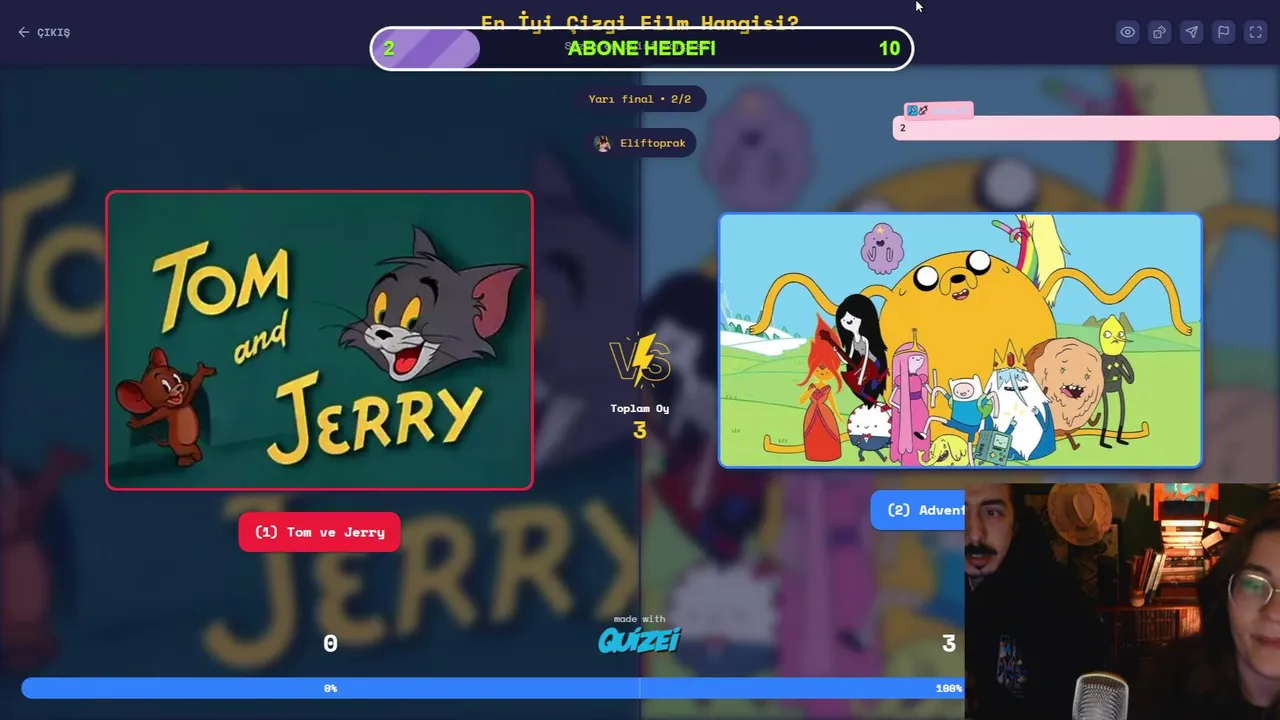Click the Eliftoprak user chip
Viewport: 1280px width, 720px height.
click(641, 143)
